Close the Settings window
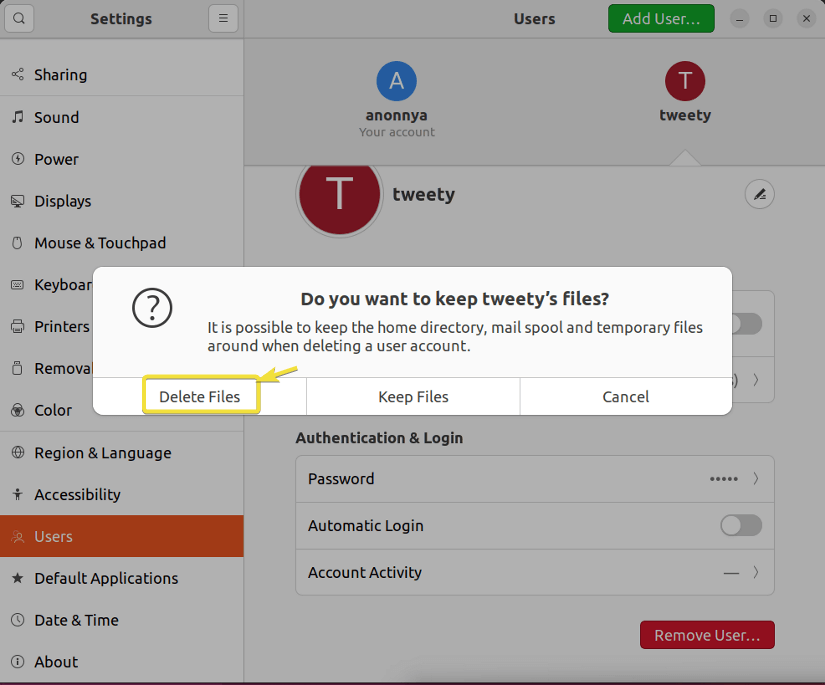The width and height of the screenshot is (825, 685). (x=806, y=19)
